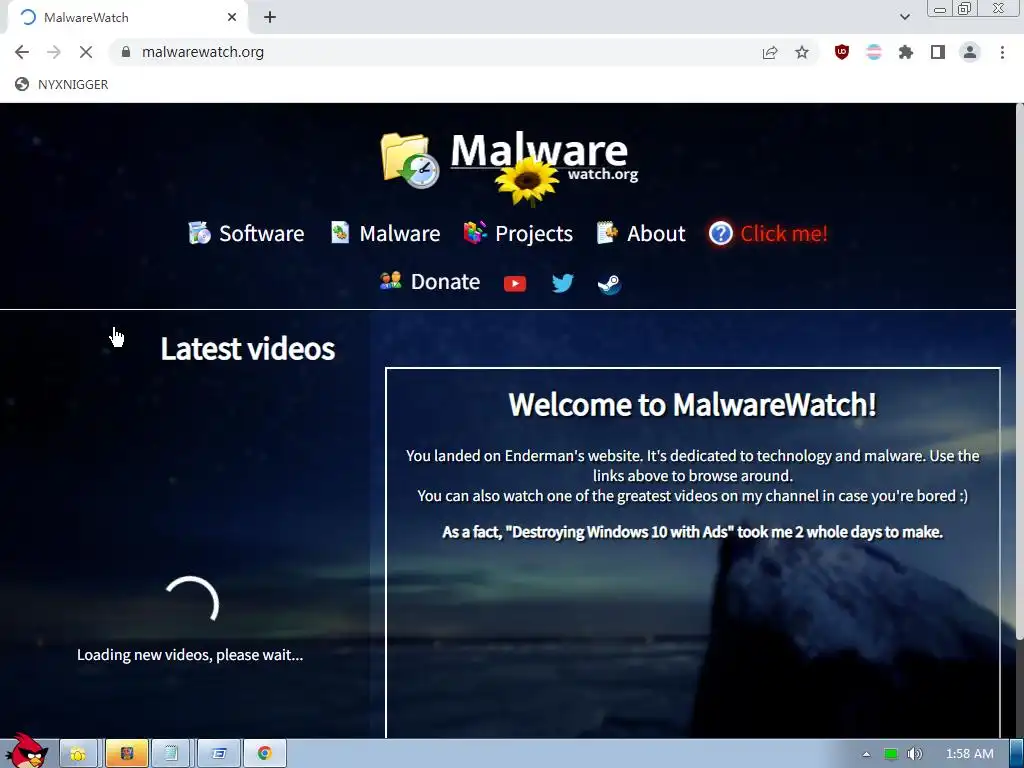1024x768 pixels.
Task: Open the Software navigation link
Action: [x=247, y=233]
